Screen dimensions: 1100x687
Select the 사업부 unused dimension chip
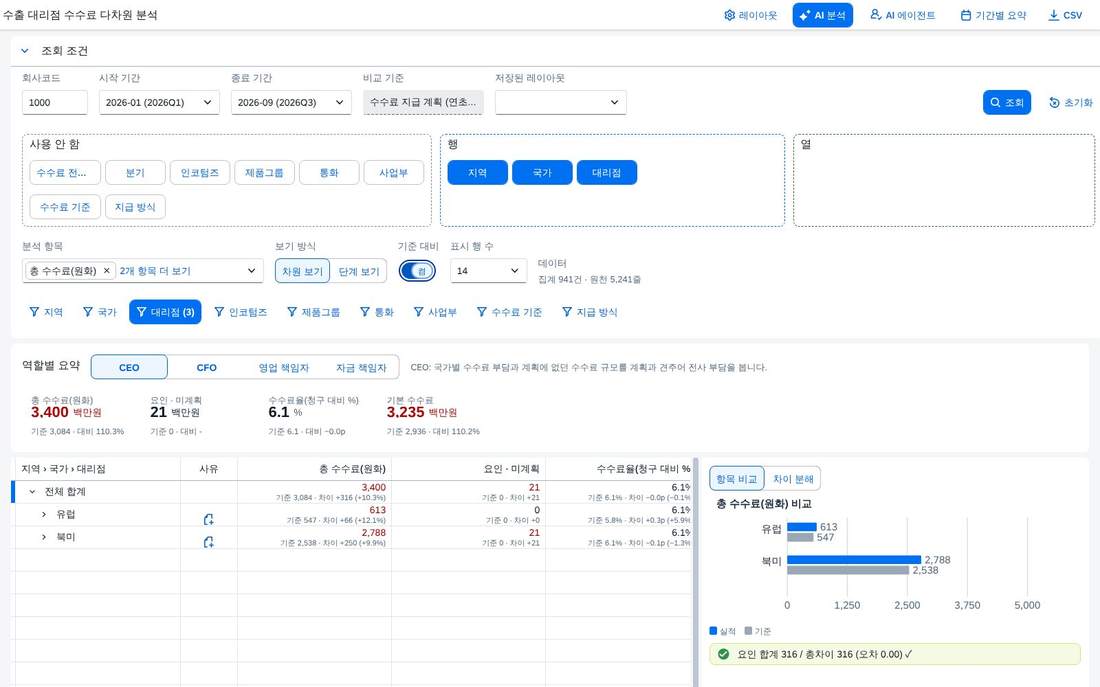pos(394,173)
